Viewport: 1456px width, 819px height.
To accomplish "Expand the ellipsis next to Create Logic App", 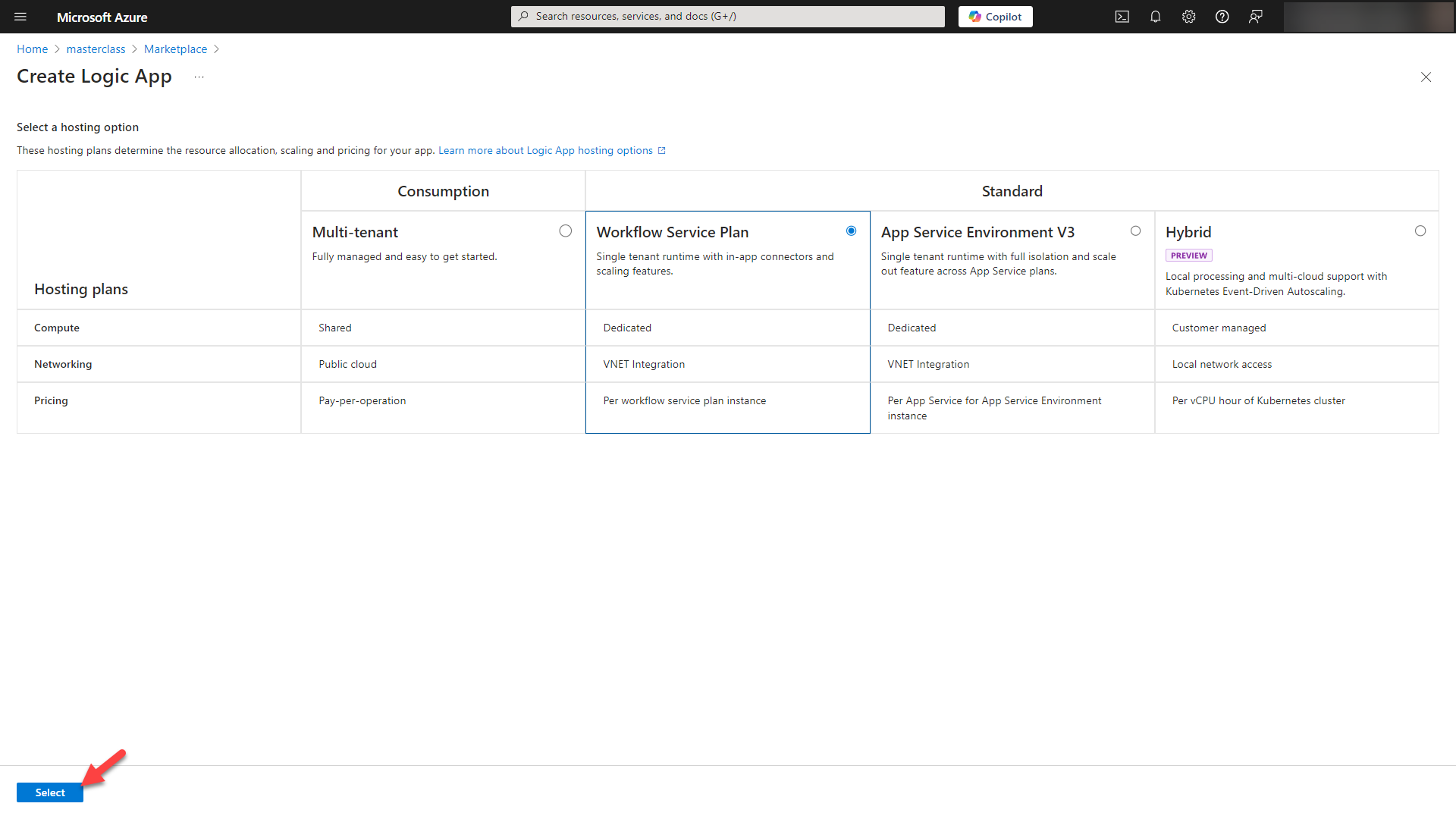I will [x=199, y=77].
